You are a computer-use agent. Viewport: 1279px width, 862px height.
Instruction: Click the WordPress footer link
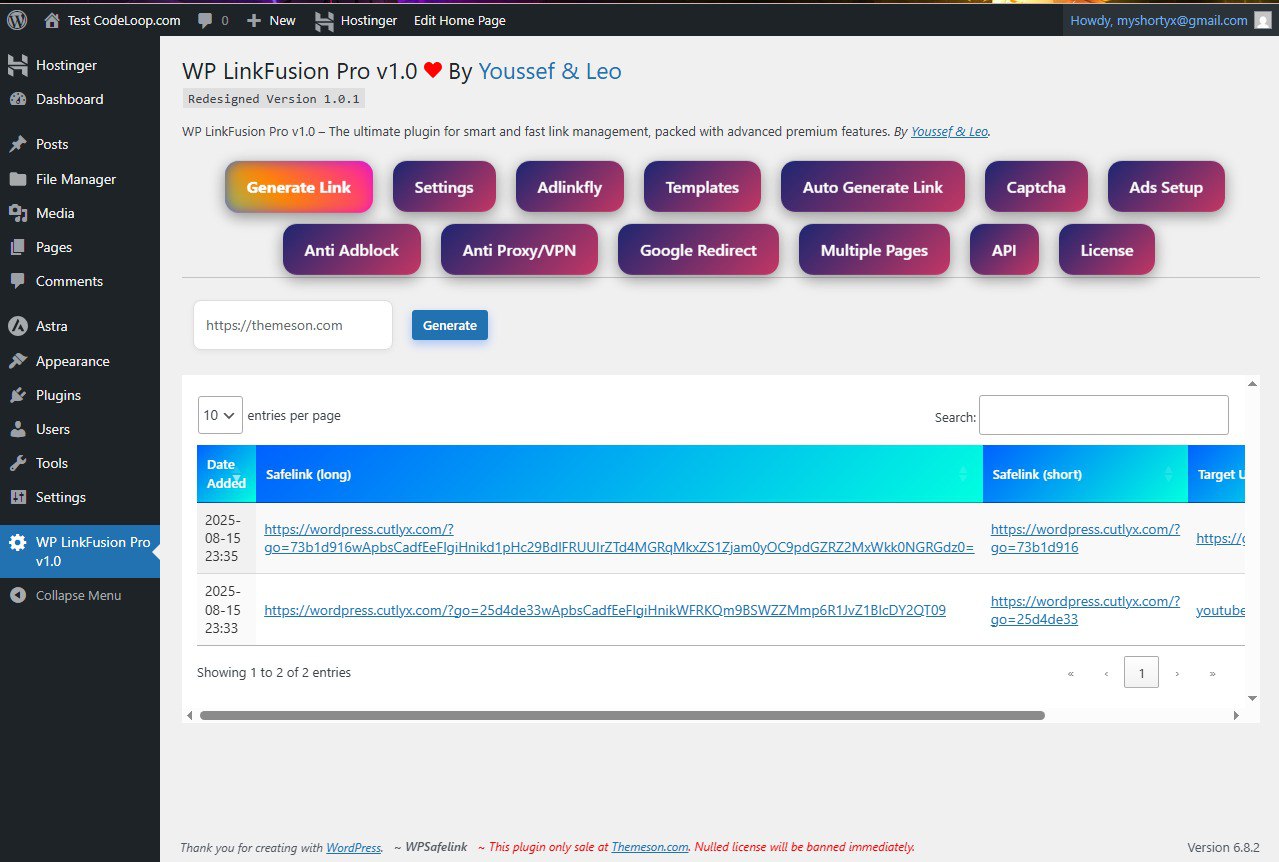(x=353, y=847)
